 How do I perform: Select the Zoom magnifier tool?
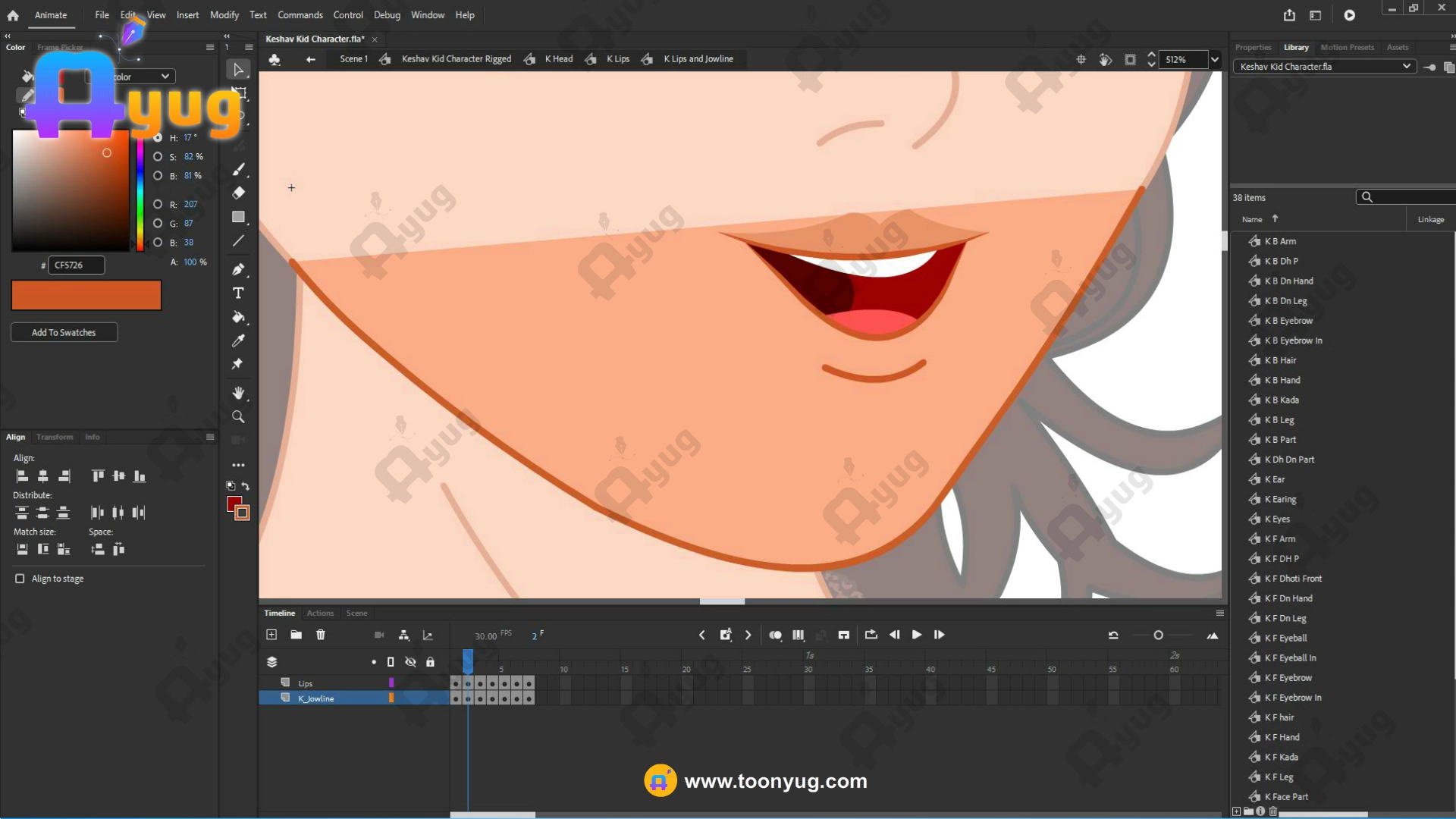238,417
